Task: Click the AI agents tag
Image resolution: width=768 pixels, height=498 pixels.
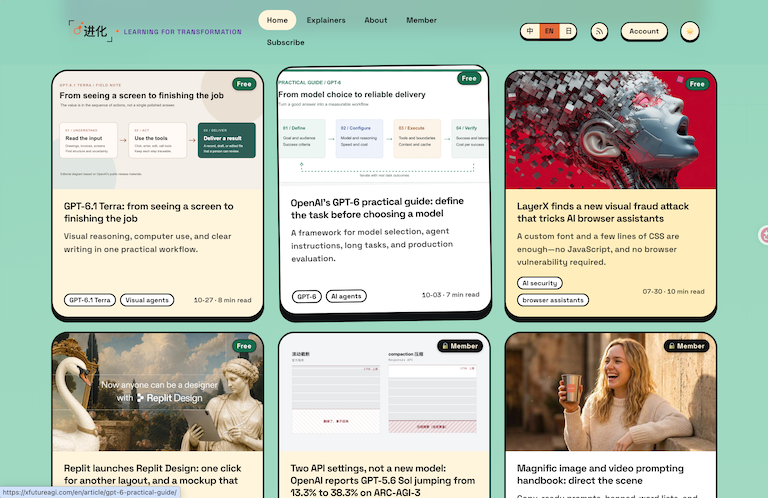Action: tap(346, 296)
